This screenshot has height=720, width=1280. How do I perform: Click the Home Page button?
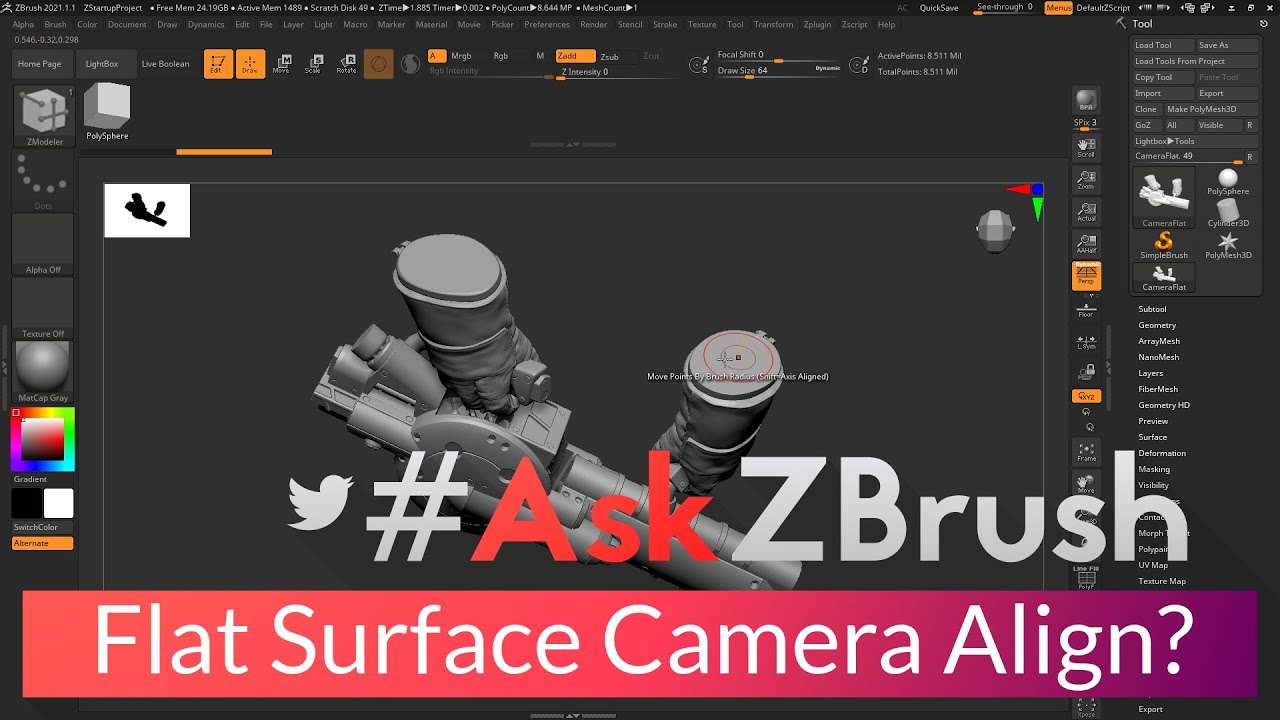[x=40, y=64]
